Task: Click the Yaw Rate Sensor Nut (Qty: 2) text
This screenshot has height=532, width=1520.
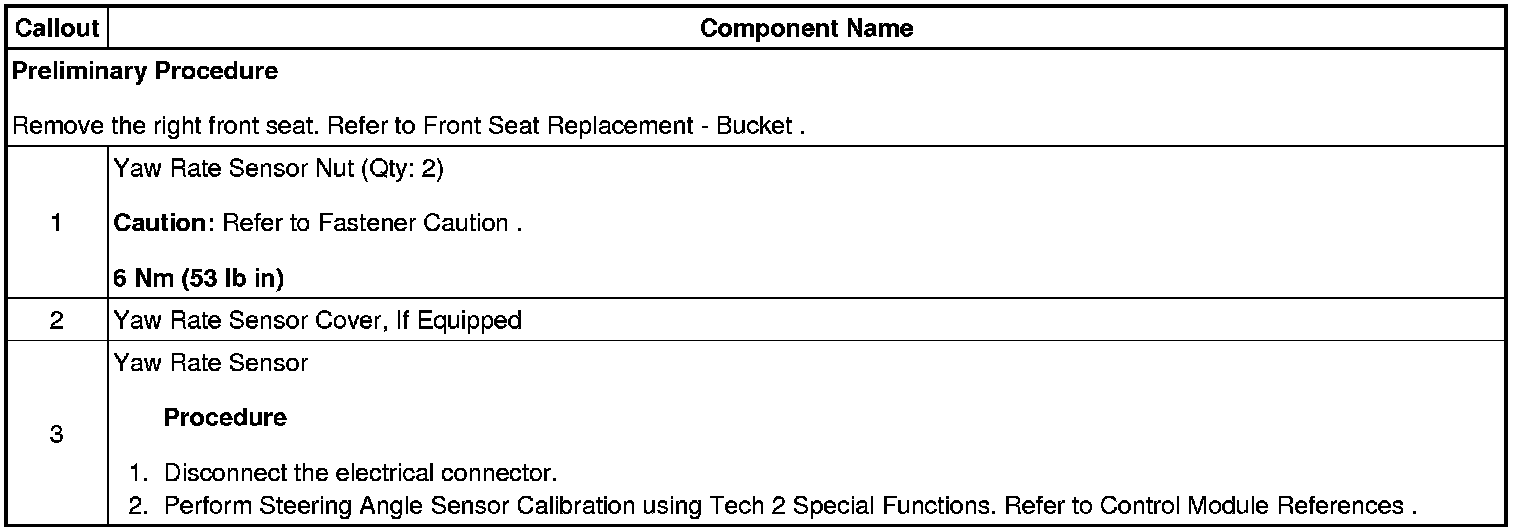Action: [279, 169]
